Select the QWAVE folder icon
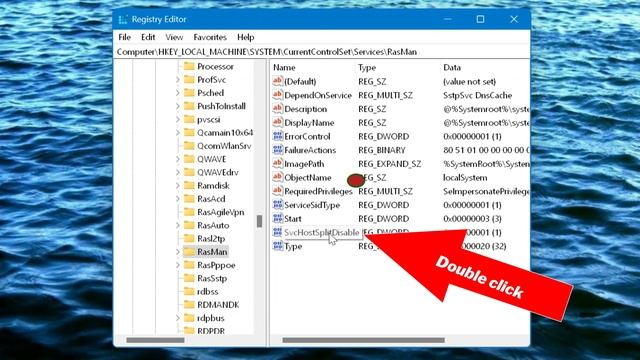Viewport: 640px width, 360px height. (189, 159)
